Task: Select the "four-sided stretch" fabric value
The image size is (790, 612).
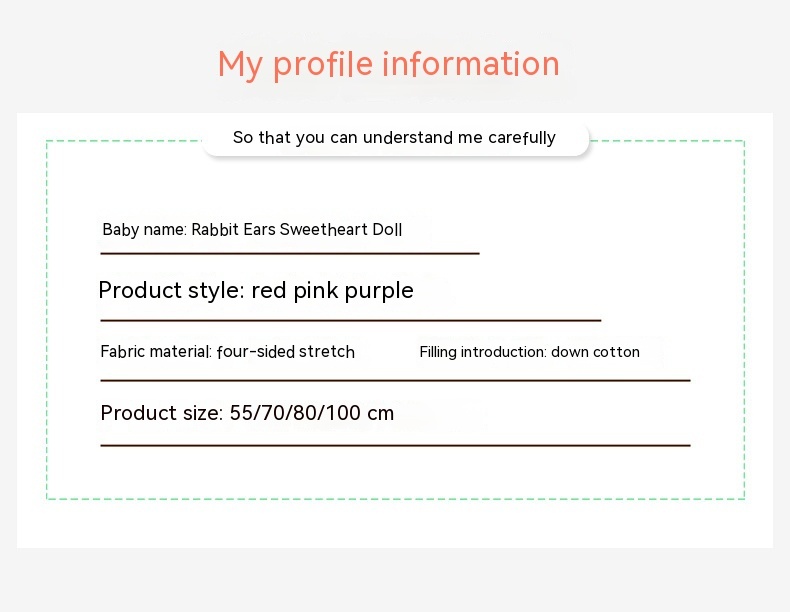Action: pos(286,352)
